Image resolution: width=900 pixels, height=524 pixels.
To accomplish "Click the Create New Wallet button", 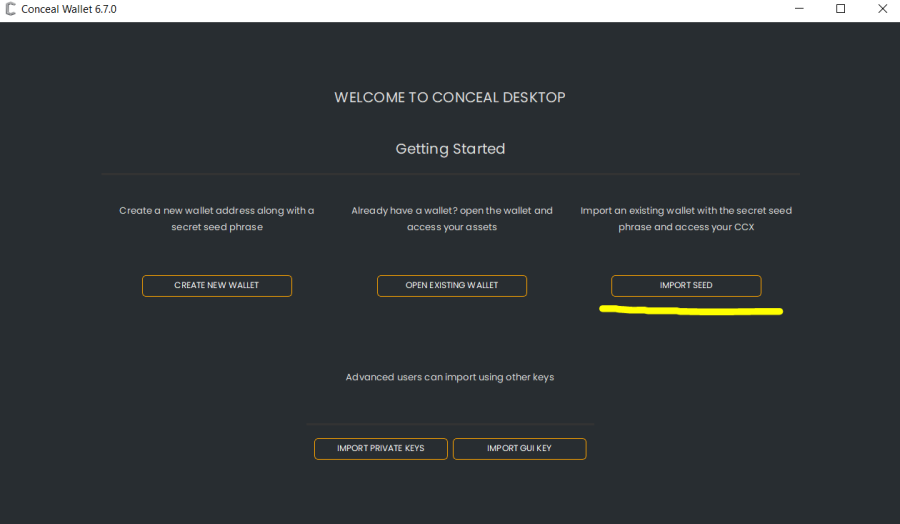I will (x=217, y=286).
